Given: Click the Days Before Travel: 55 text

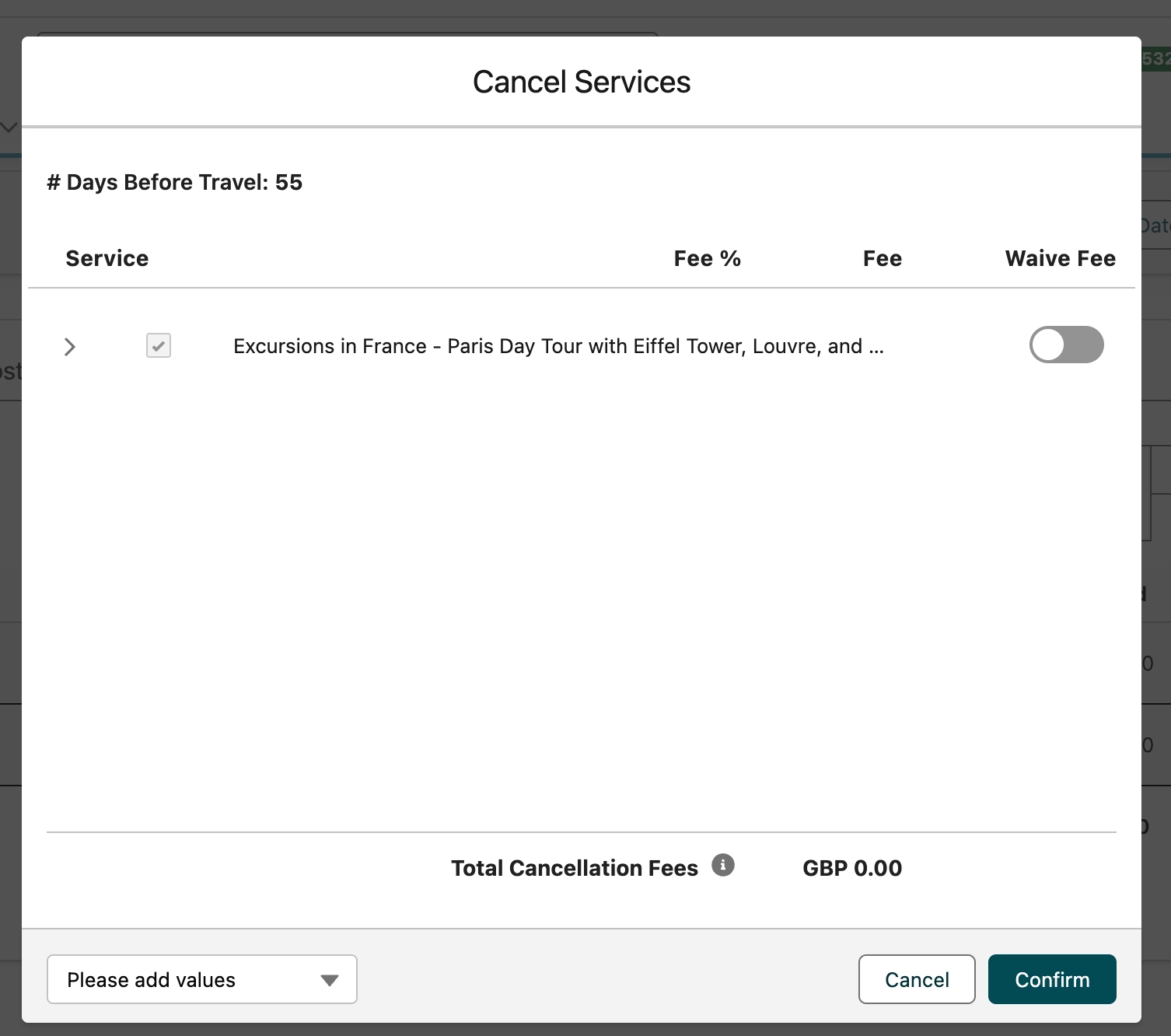Looking at the screenshot, I should click(x=175, y=182).
